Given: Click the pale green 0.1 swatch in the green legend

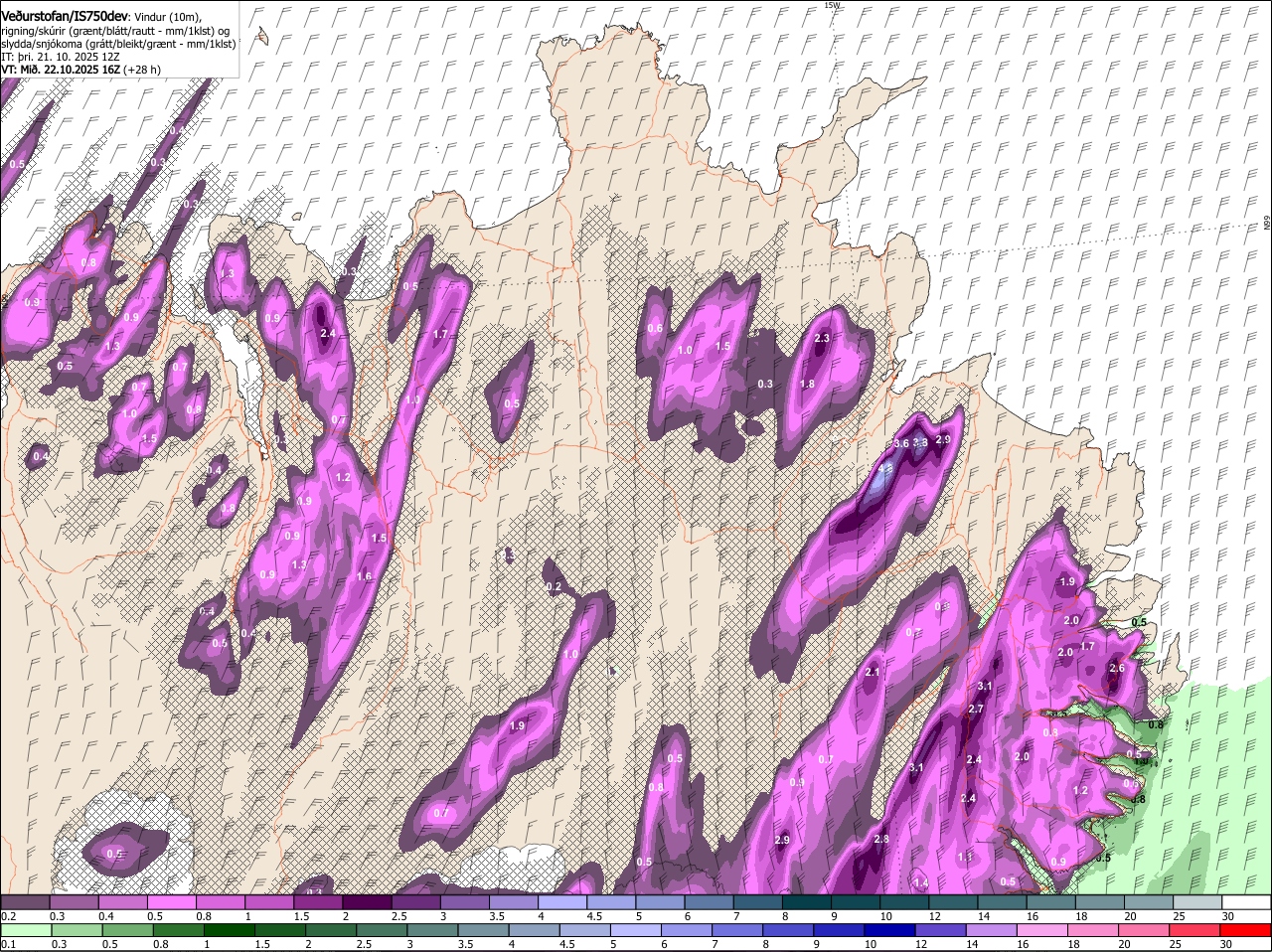Looking at the screenshot, I should pyautogui.click(x=26, y=930).
